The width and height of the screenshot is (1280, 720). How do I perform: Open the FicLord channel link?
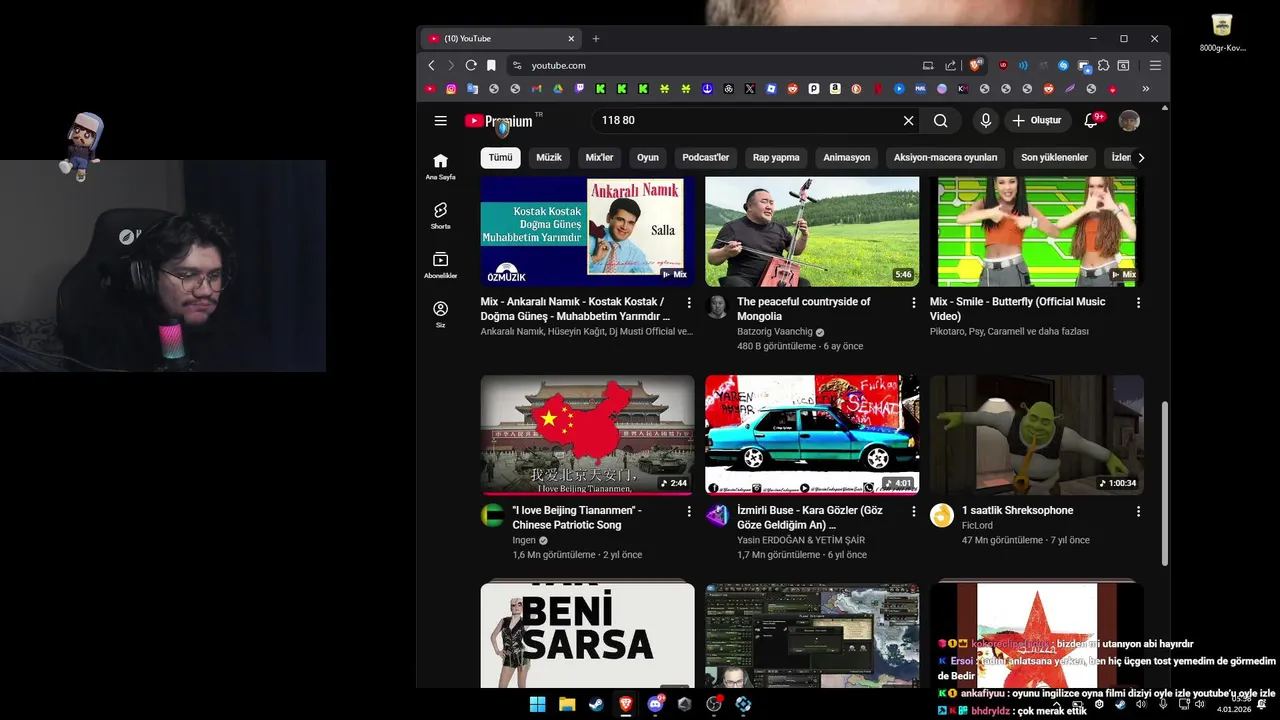coord(977,525)
